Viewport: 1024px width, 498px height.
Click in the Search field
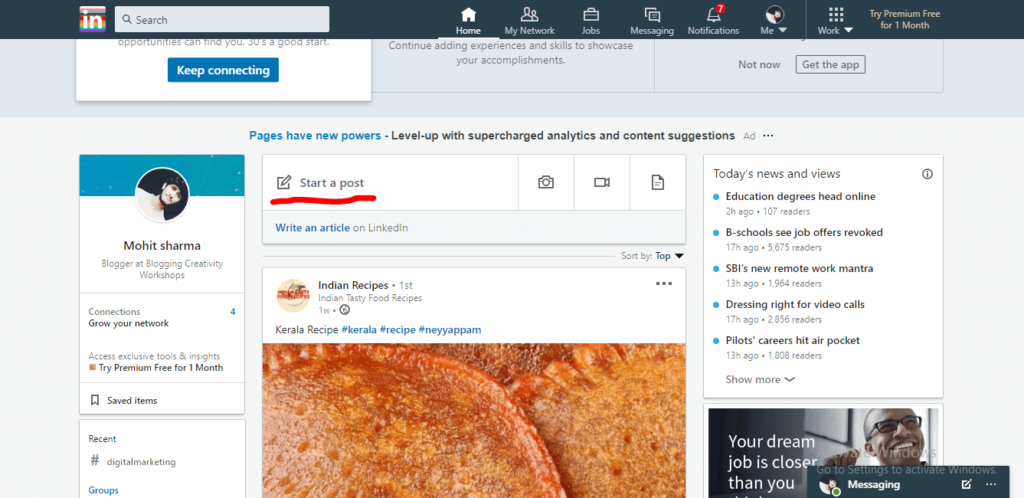(222, 20)
